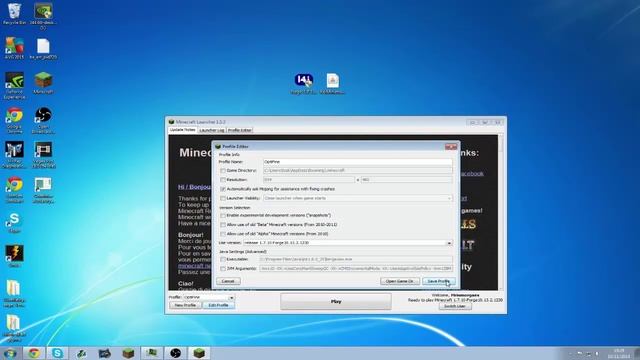Uncheck automatically ask Mojang for crash assistance
Image resolution: width=640 pixels, height=360 pixels.
click(223, 189)
